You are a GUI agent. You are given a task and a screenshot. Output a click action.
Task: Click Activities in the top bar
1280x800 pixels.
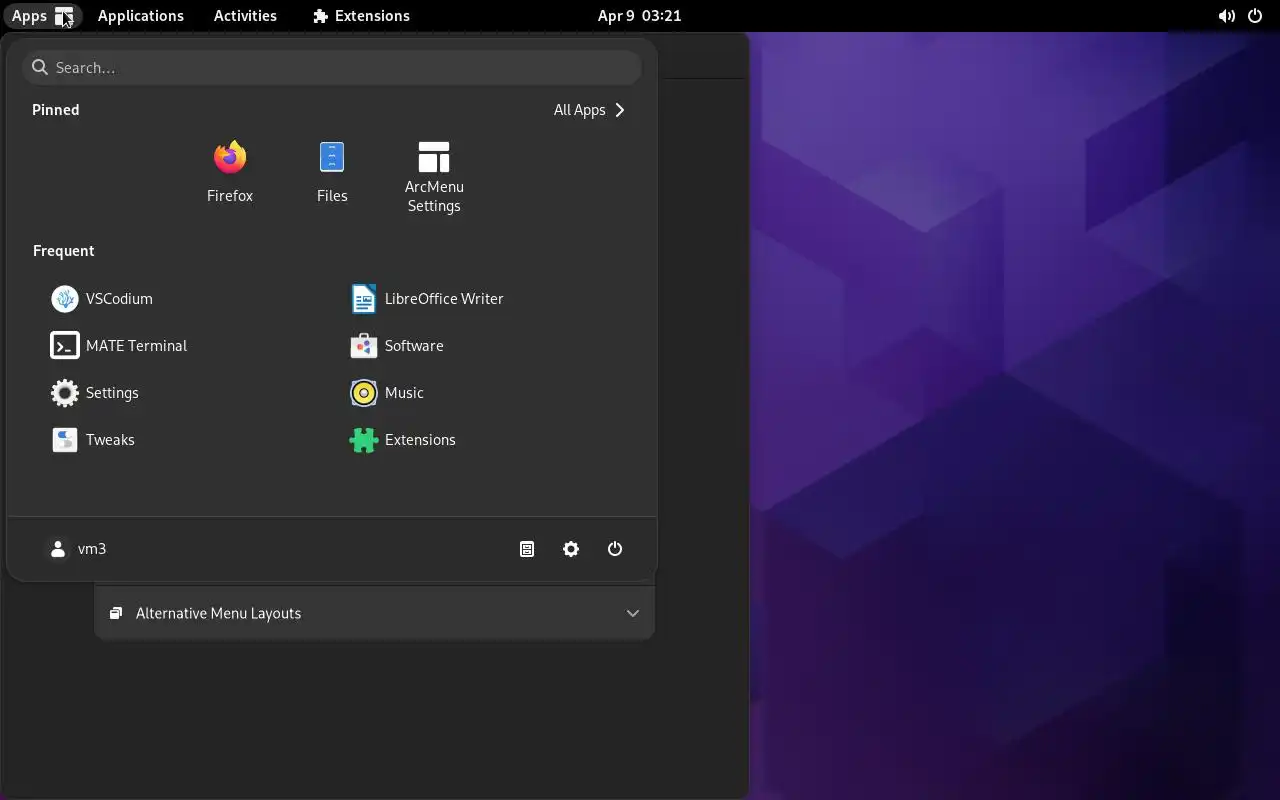(245, 16)
